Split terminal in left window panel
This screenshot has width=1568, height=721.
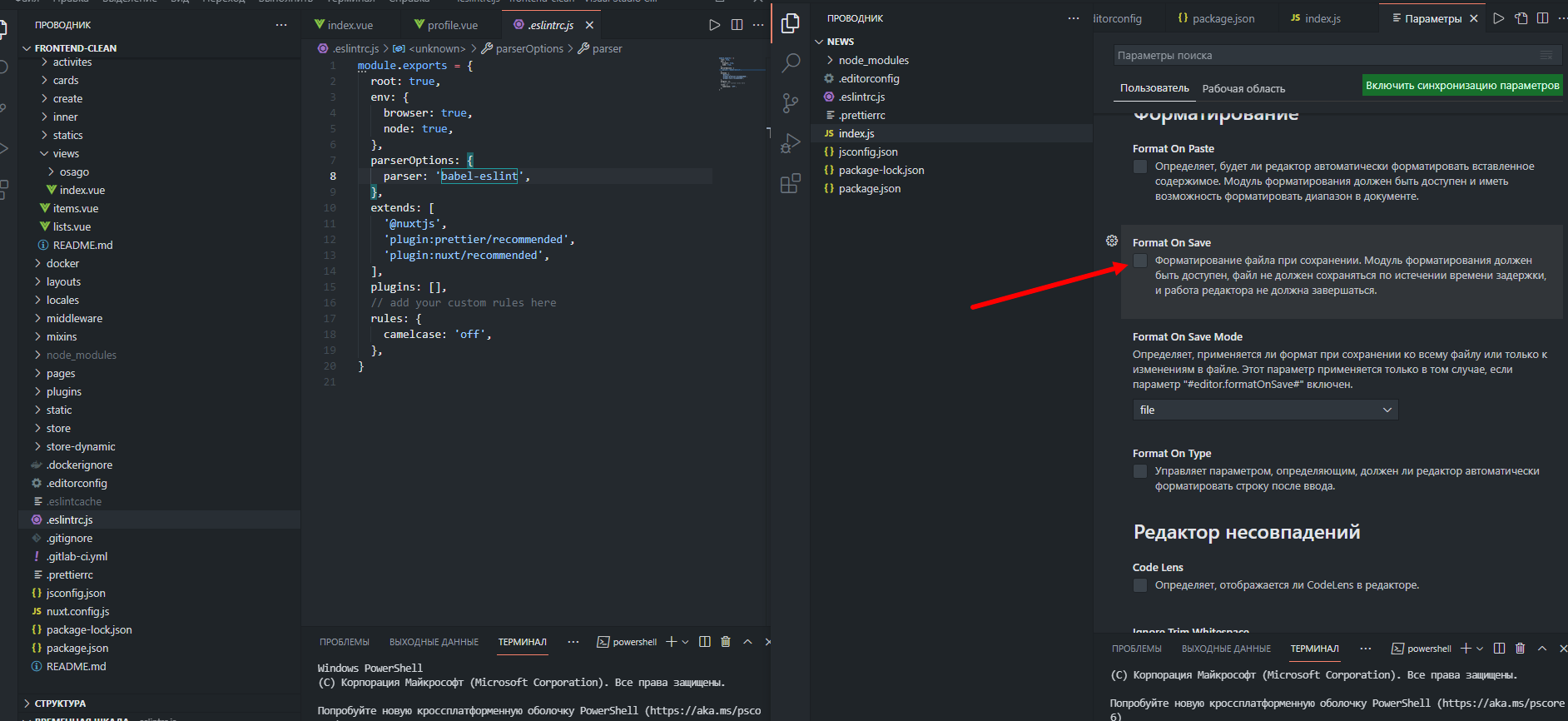[x=705, y=642]
